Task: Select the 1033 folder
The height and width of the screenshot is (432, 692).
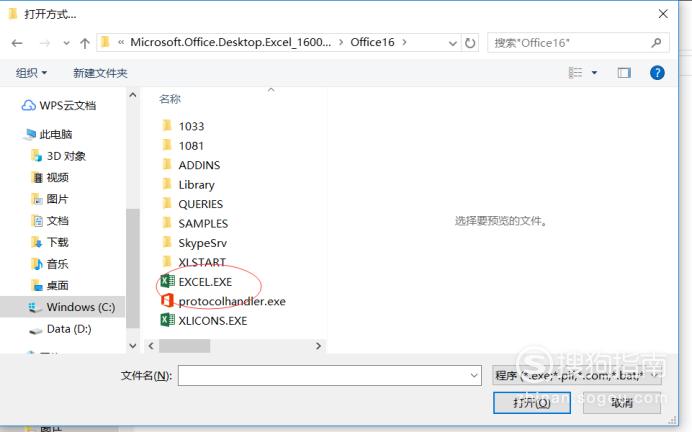Action: click(x=183, y=126)
